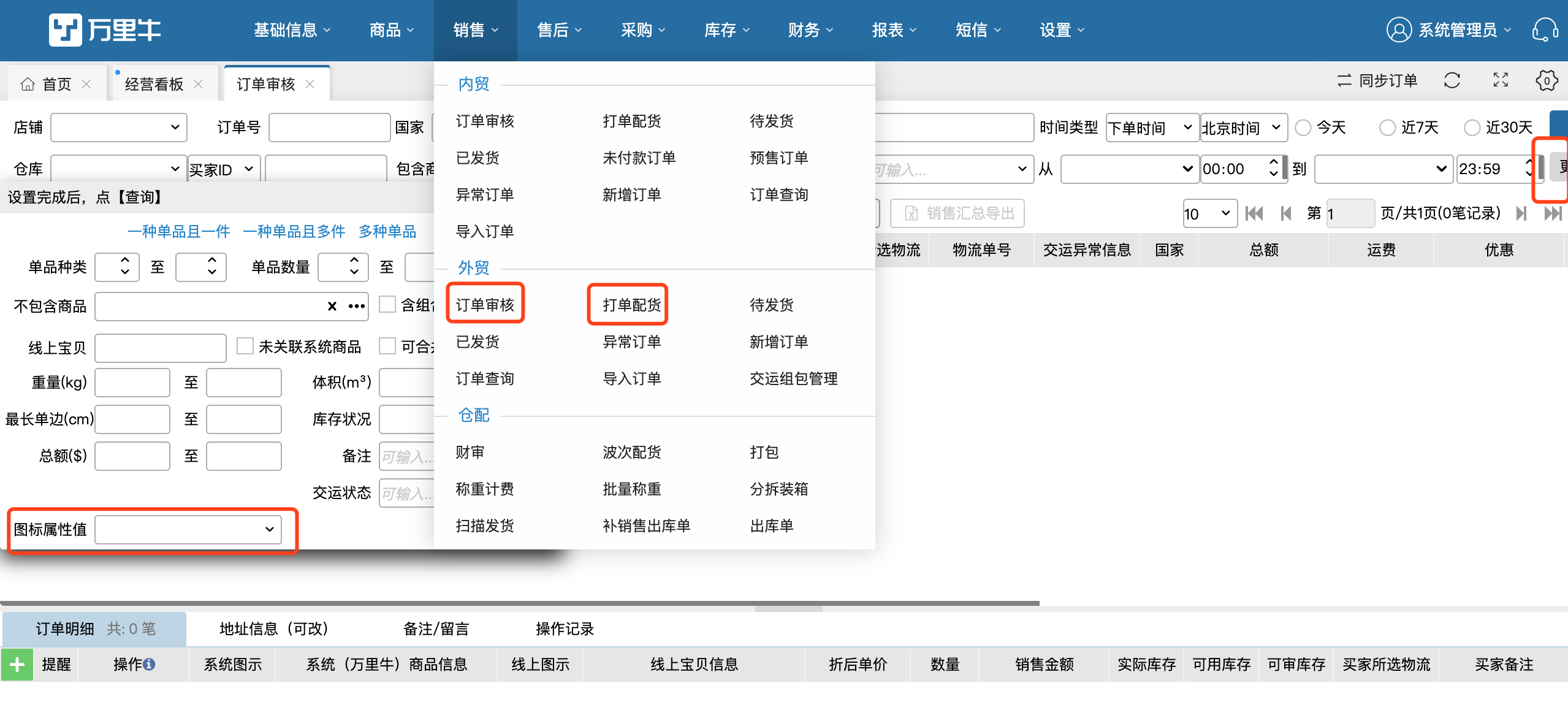Click the 一种单品且多件 link
The image size is (1568, 726).
point(294,231)
